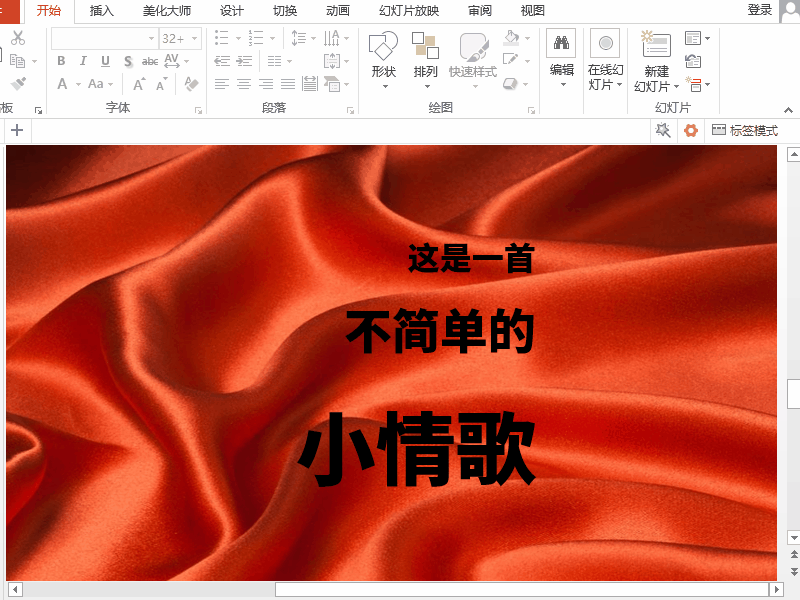Viewport: 800px width, 600px height.
Task: Switch to 动画 tab
Action: point(338,11)
